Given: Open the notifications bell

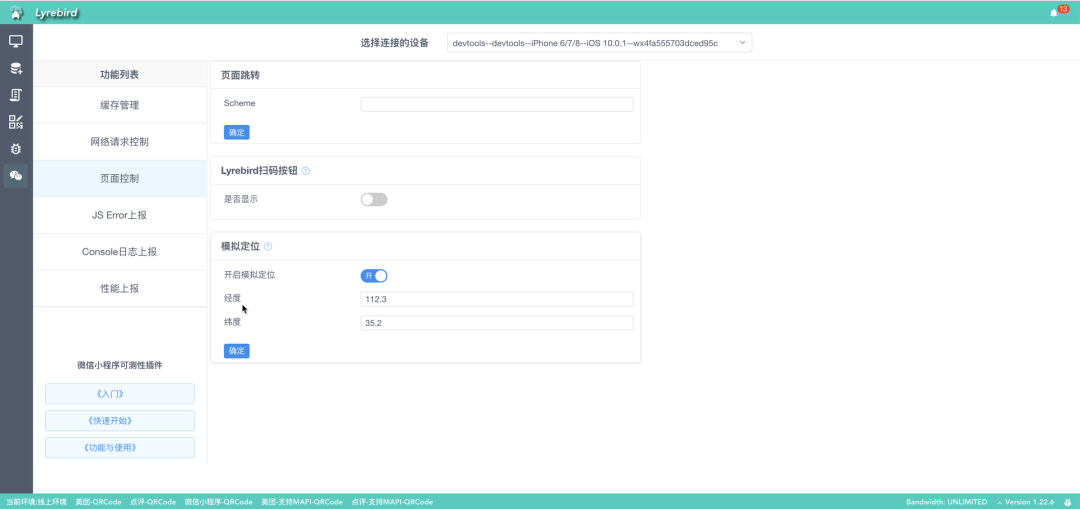Looking at the screenshot, I should point(1053,12).
